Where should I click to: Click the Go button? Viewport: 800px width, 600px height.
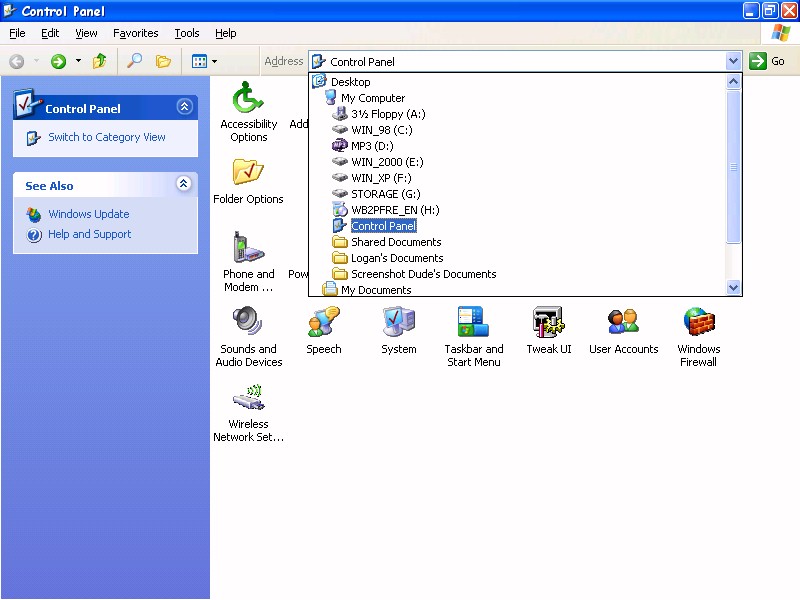767,61
